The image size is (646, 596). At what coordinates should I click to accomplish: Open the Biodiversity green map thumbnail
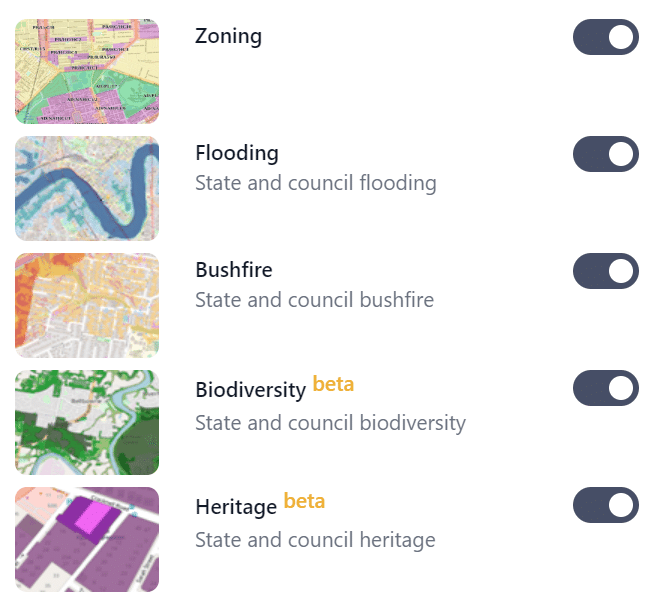point(87,422)
